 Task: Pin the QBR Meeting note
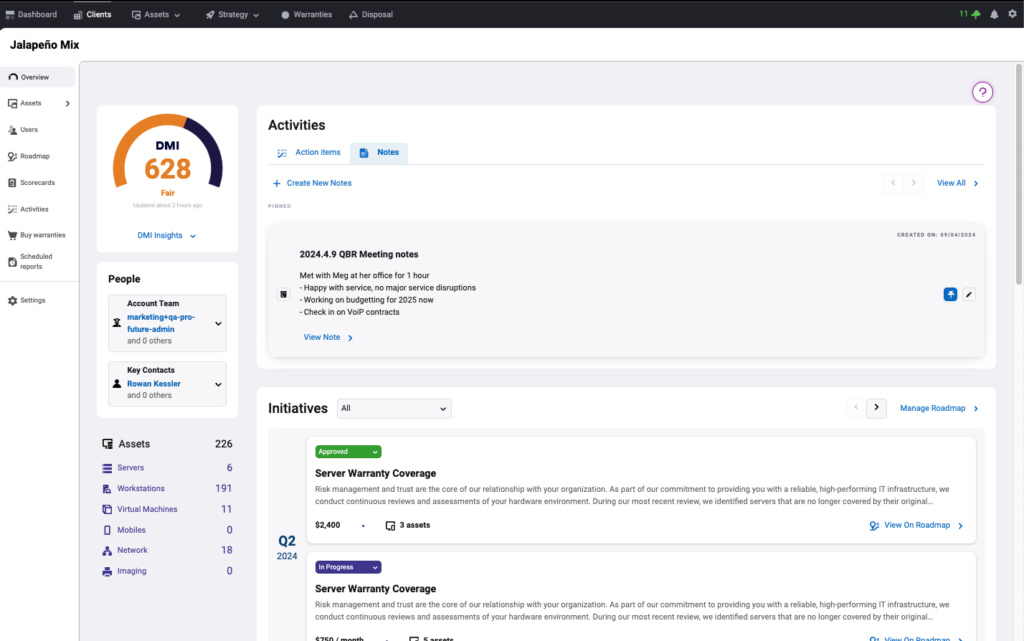click(950, 294)
